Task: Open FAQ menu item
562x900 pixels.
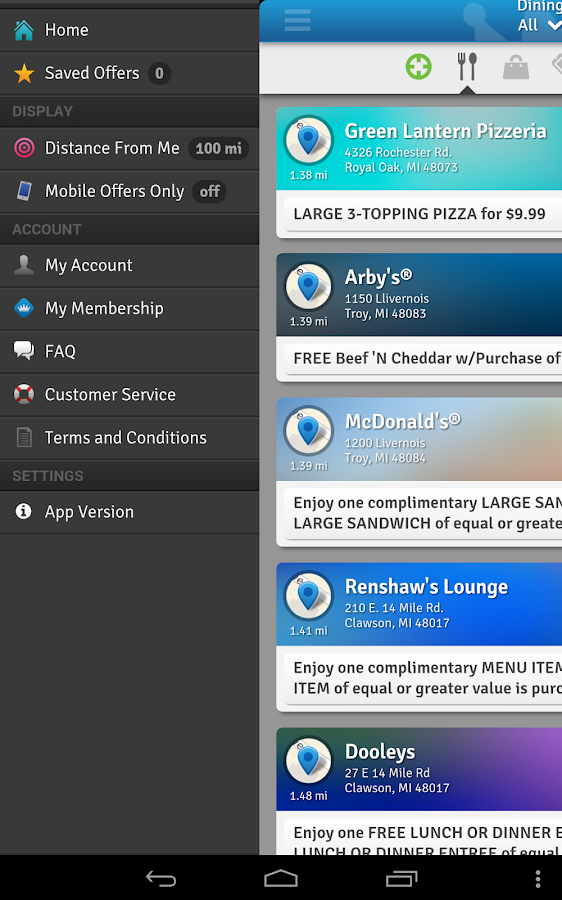Action: pyautogui.click(x=129, y=351)
